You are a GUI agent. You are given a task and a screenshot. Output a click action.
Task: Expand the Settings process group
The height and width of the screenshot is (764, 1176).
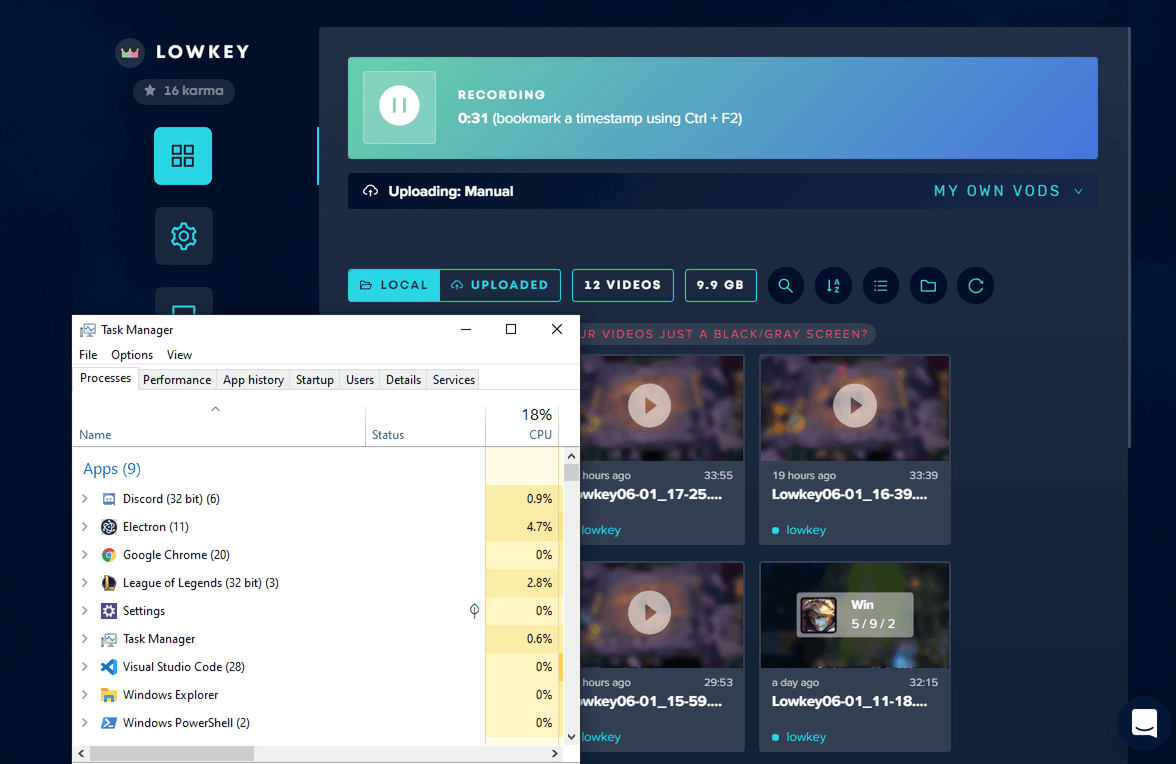tap(85, 611)
